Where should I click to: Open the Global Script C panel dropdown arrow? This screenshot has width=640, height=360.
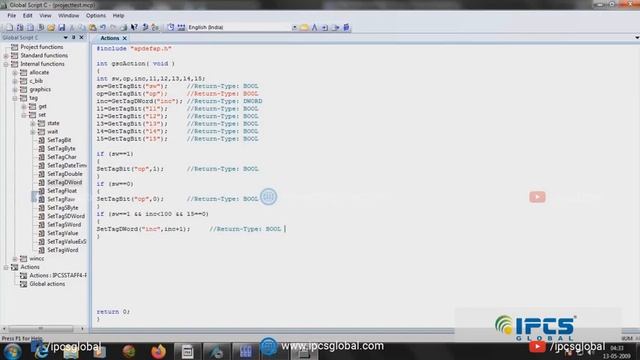(65, 38)
